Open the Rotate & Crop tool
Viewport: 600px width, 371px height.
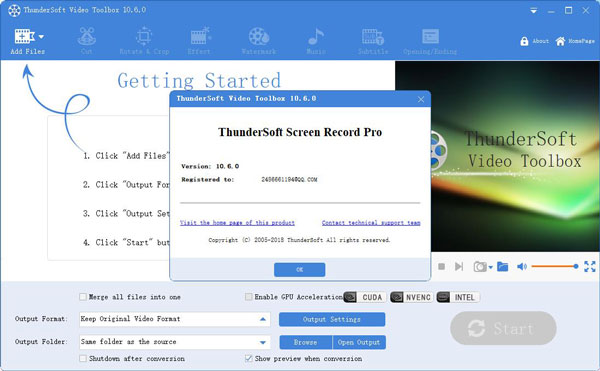144,41
